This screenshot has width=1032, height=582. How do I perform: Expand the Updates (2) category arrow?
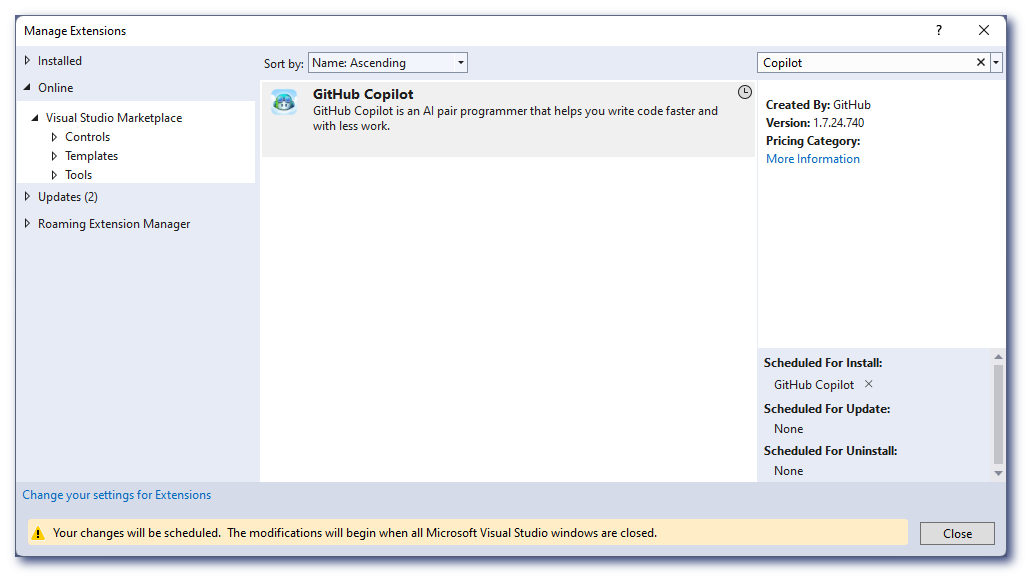(27, 196)
